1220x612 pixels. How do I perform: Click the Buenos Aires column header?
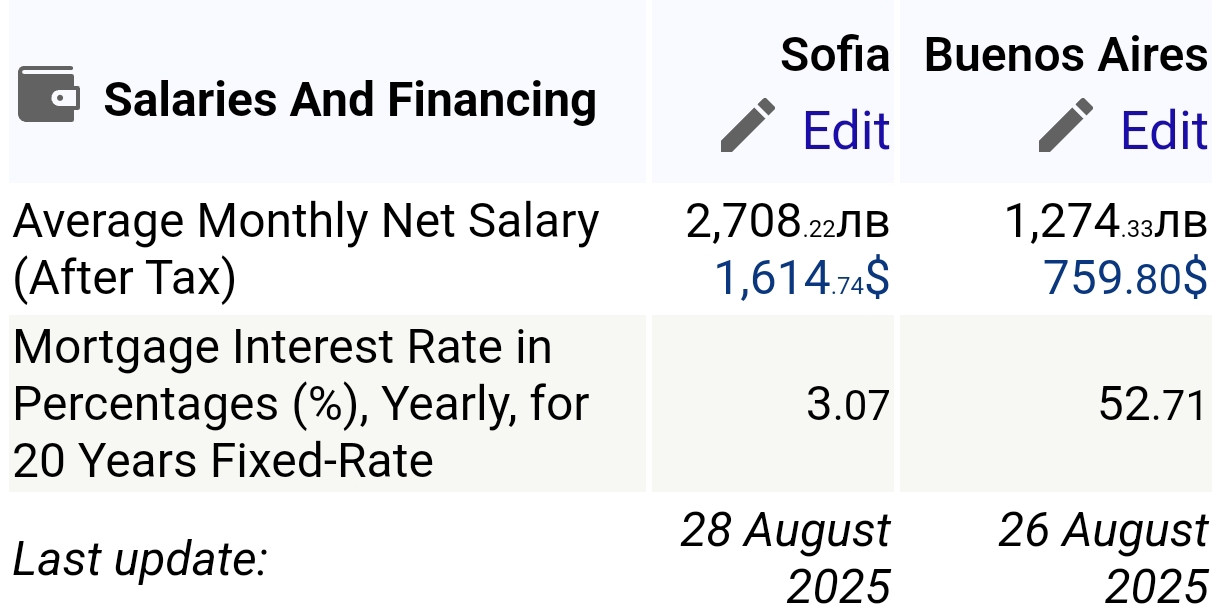(x=1066, y=55)
